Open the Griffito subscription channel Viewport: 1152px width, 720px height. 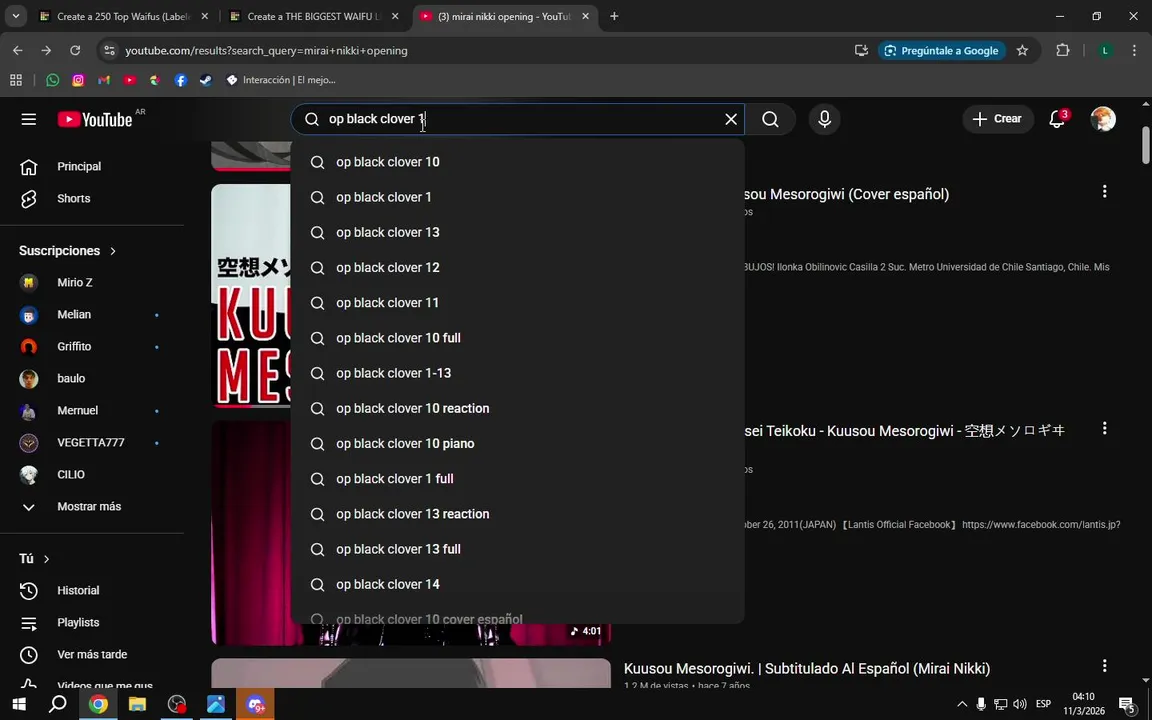tap(92, 346)
